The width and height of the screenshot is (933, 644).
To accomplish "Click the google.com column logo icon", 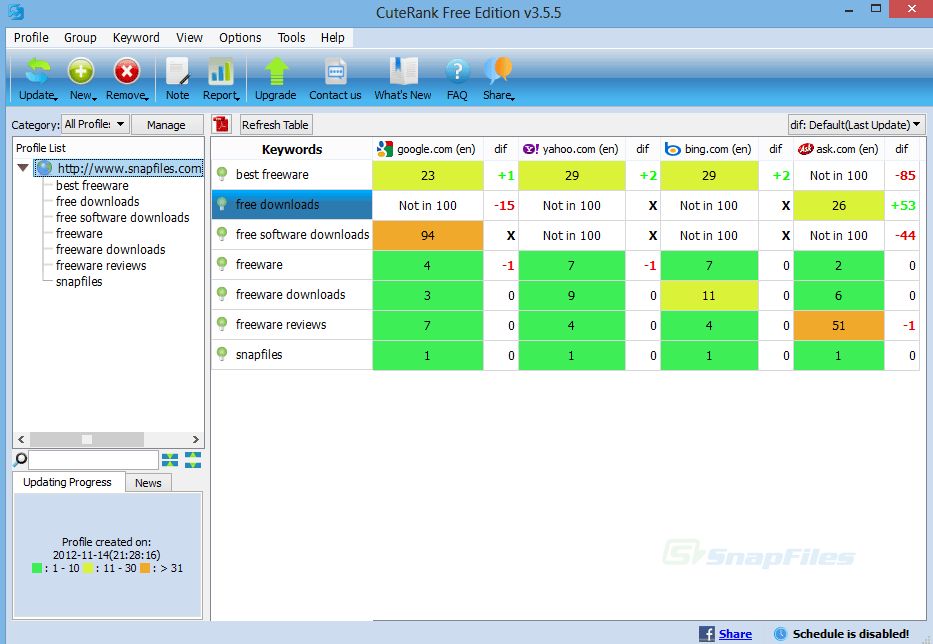I will [x=385, y=149].
